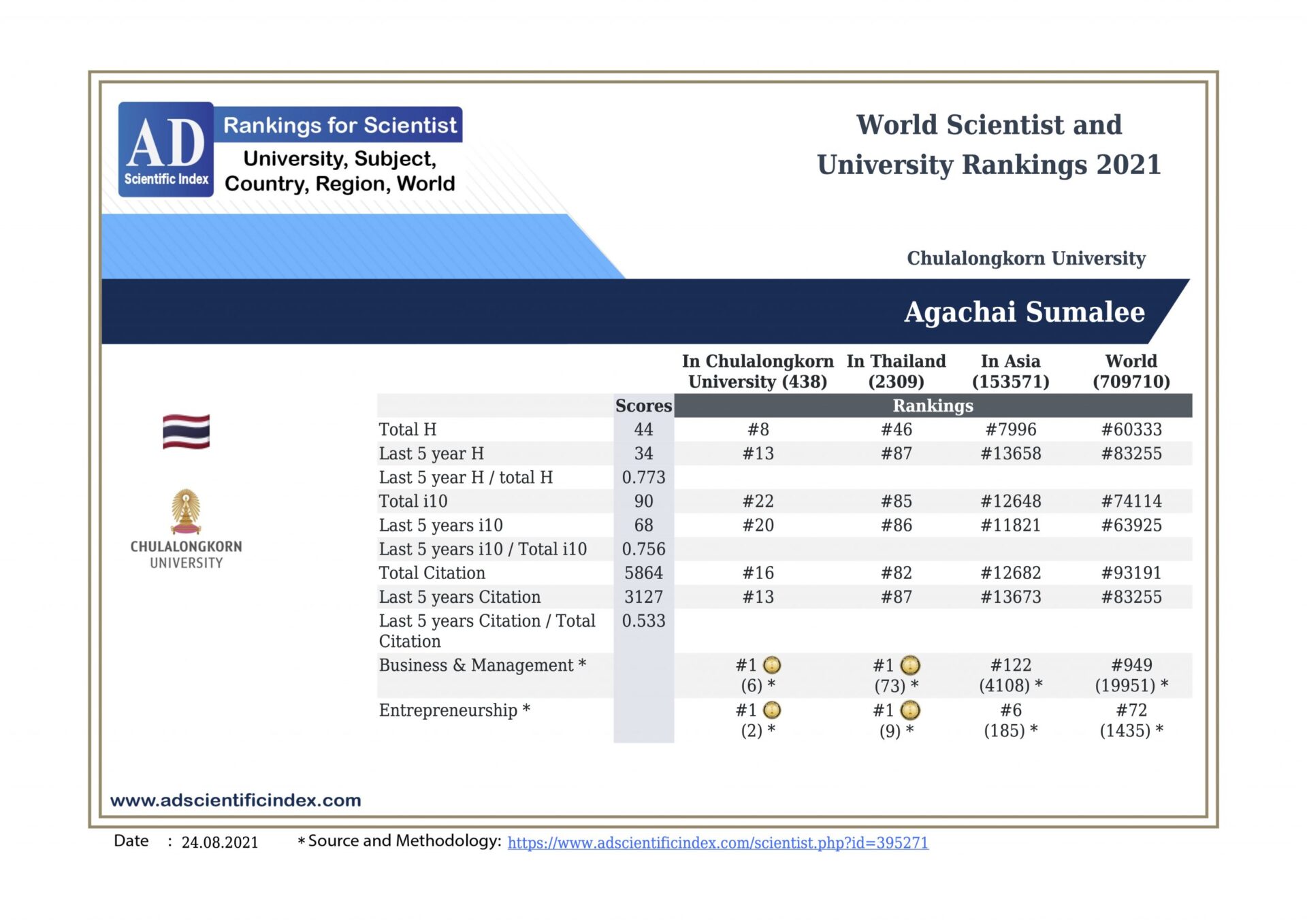Select the Agachai Sumalee name heading

click(1024, 312)
